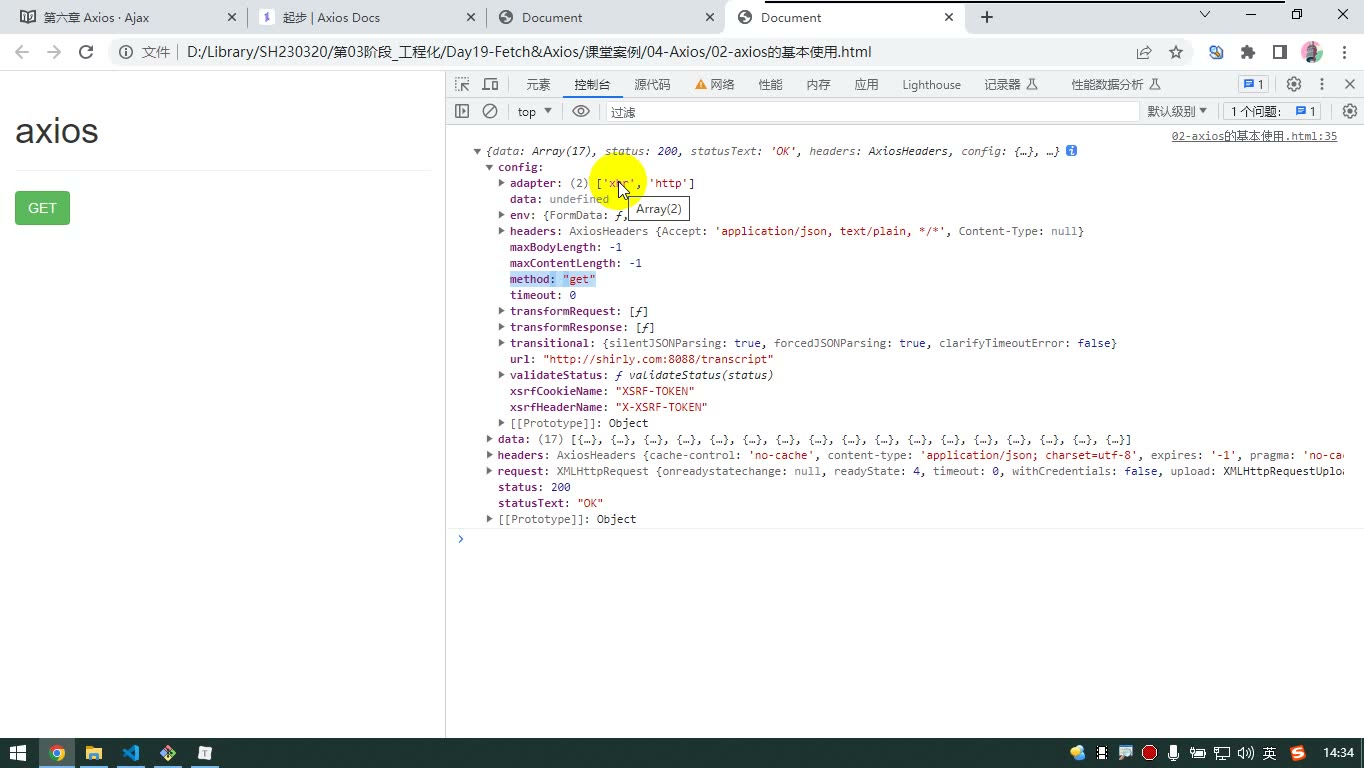Open Chrome three-dot menu

1342,52
